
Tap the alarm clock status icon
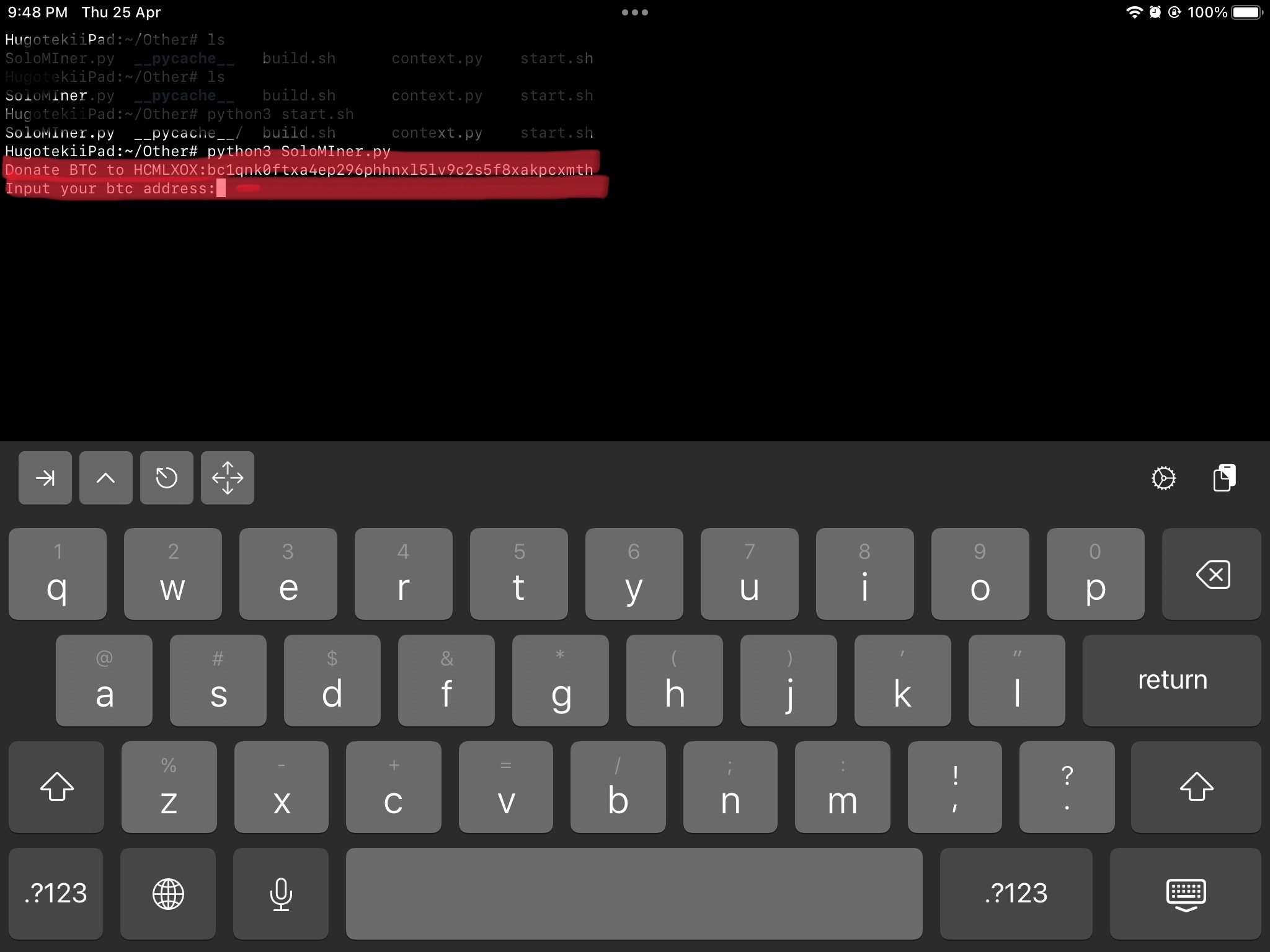click(1155, 12)
